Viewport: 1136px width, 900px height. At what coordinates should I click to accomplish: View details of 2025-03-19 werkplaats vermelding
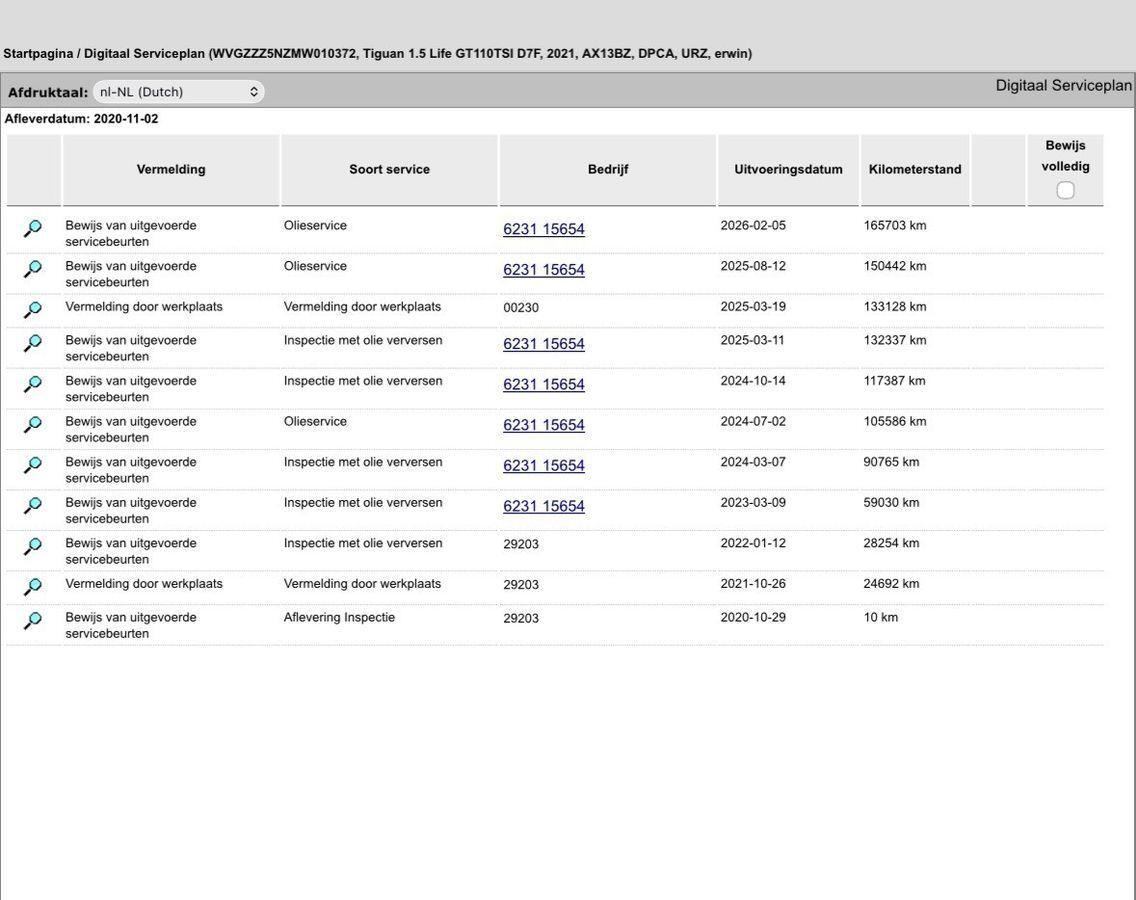pyautogui.click(x=33, y=309)
